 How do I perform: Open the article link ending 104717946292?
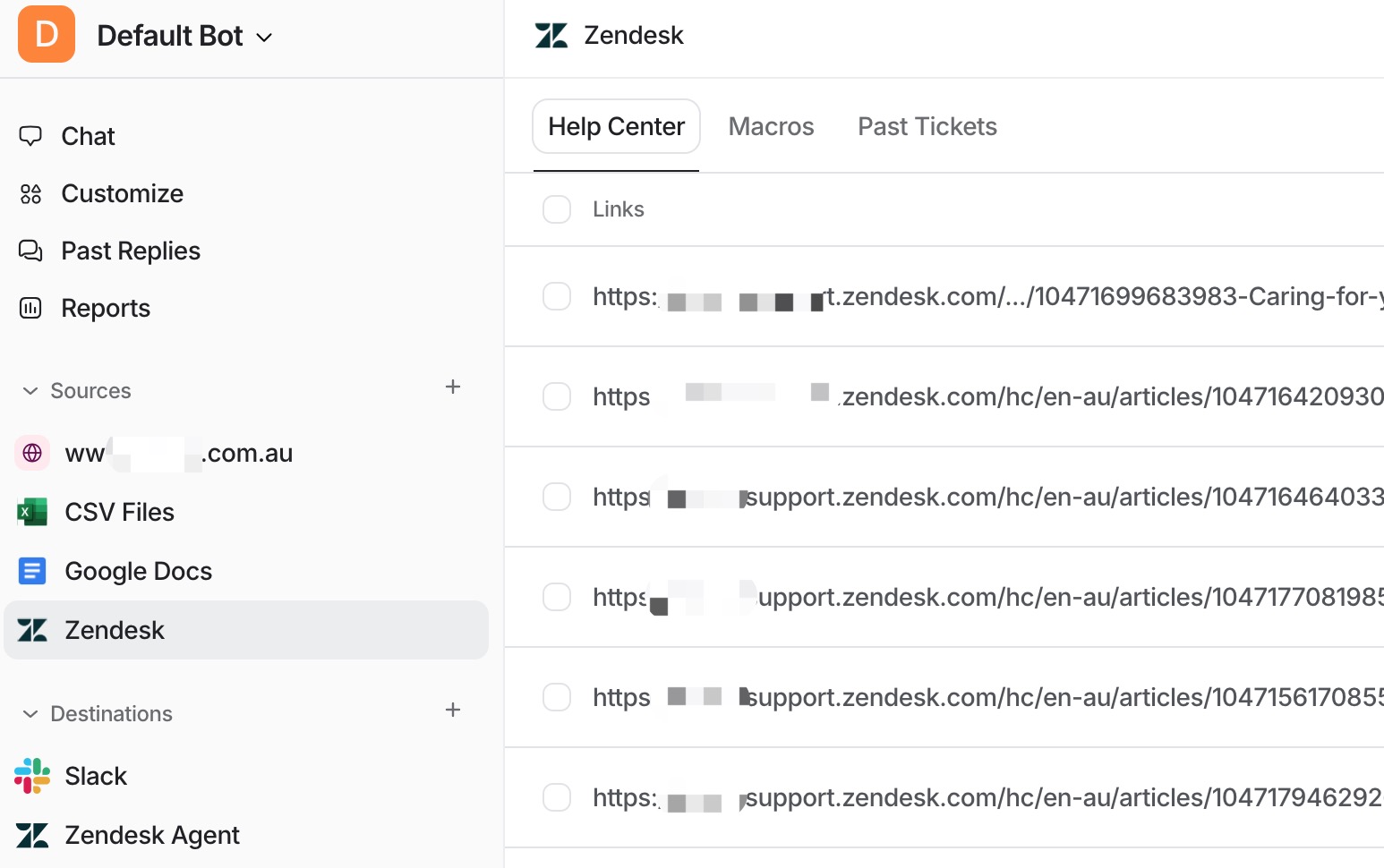(985, 797)
